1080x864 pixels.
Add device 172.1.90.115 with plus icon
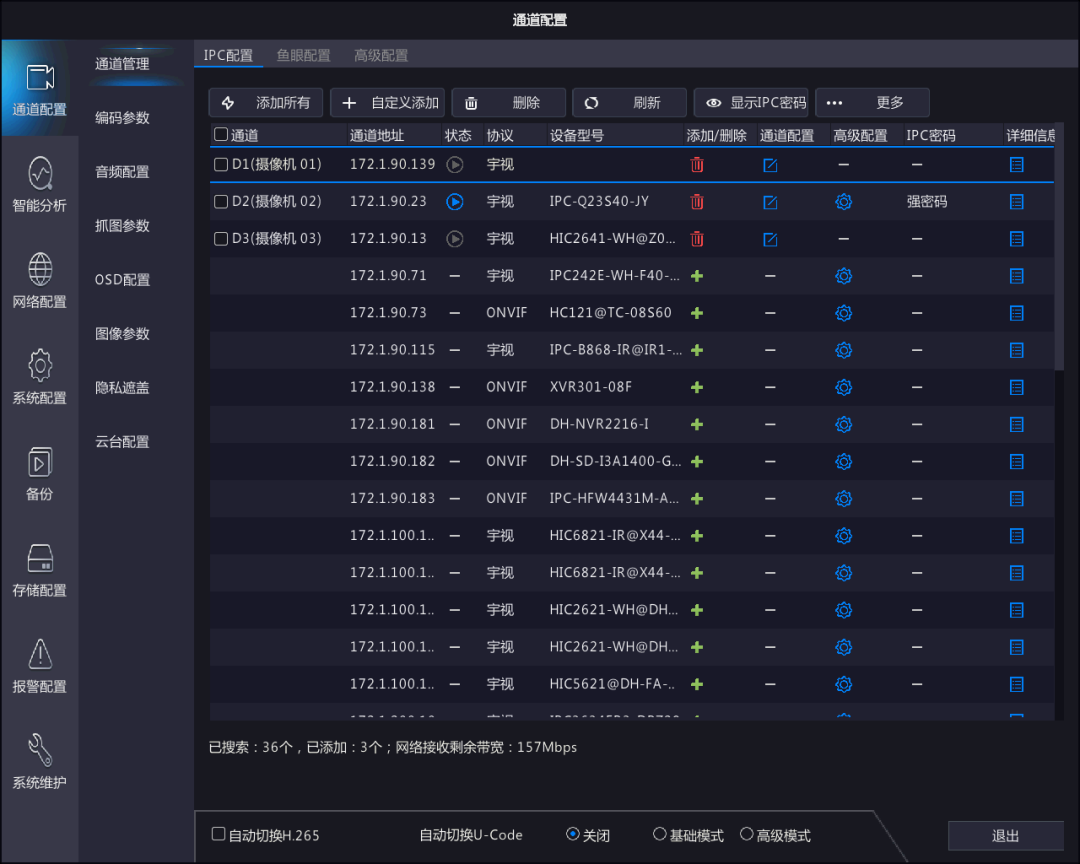(x=697, y=351)
